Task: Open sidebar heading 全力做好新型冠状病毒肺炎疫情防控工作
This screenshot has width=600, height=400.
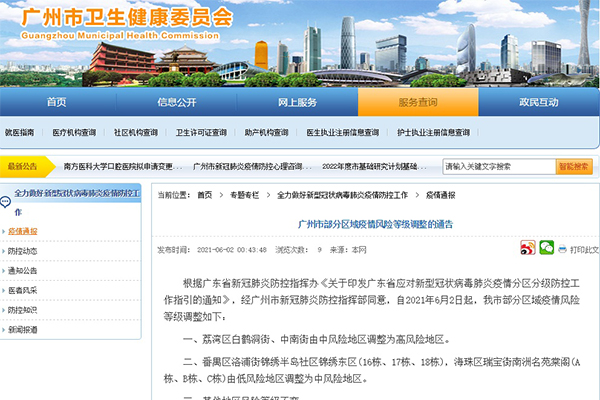Action: (77, 202)
